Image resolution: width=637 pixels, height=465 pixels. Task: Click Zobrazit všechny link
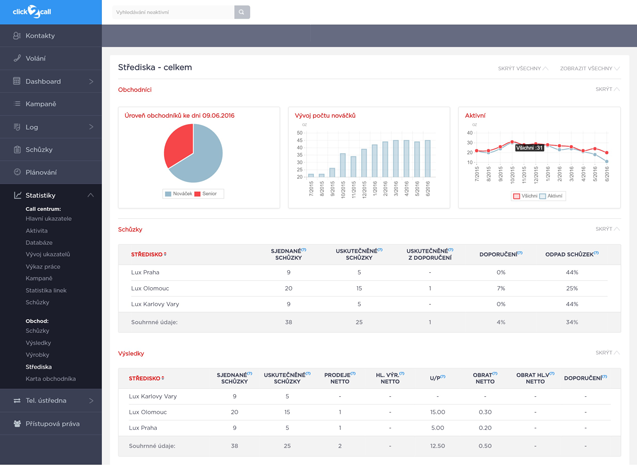coord(589,68)
